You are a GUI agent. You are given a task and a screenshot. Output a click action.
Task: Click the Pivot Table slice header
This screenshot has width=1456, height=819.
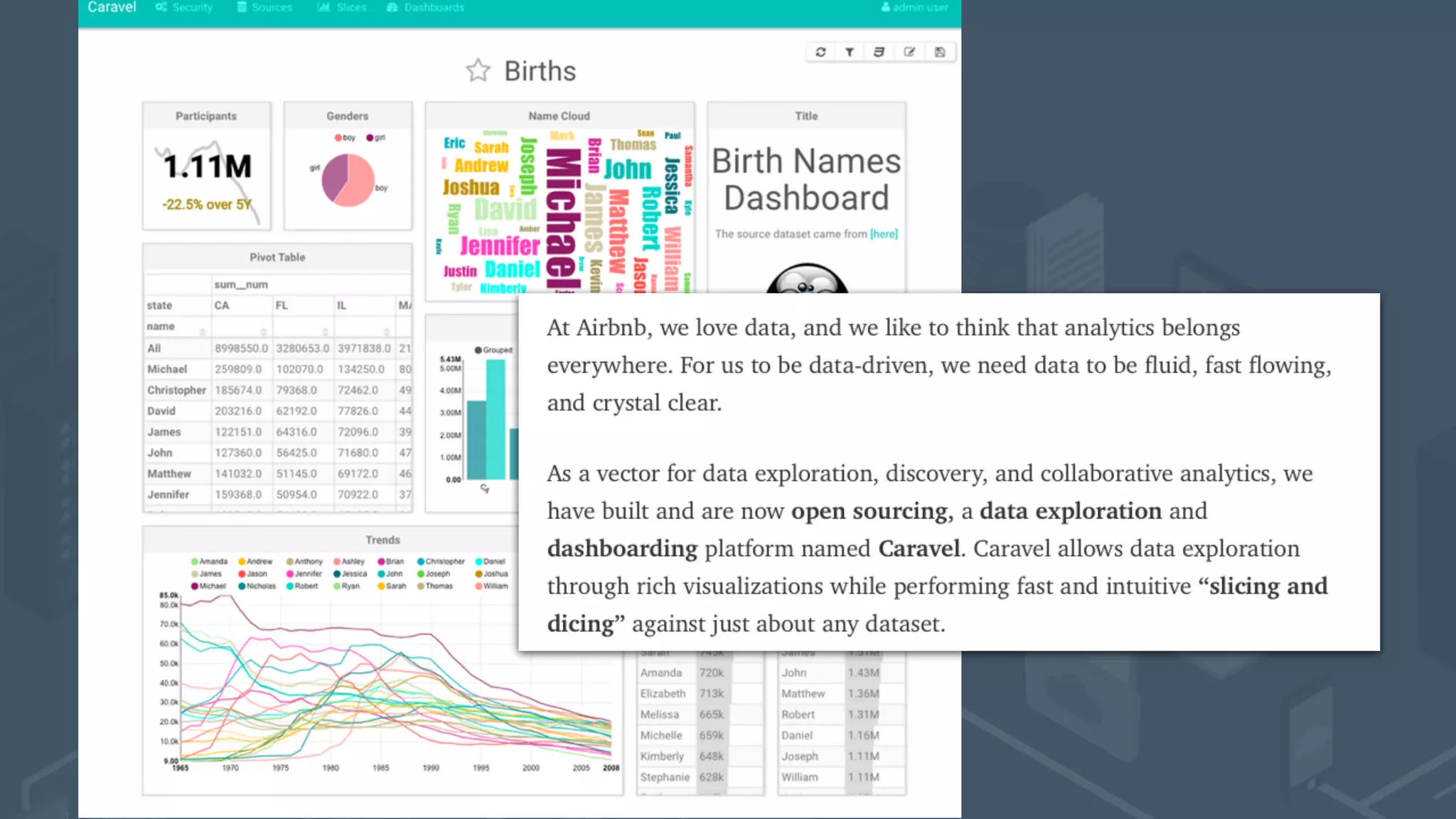[x=277, y=257]
